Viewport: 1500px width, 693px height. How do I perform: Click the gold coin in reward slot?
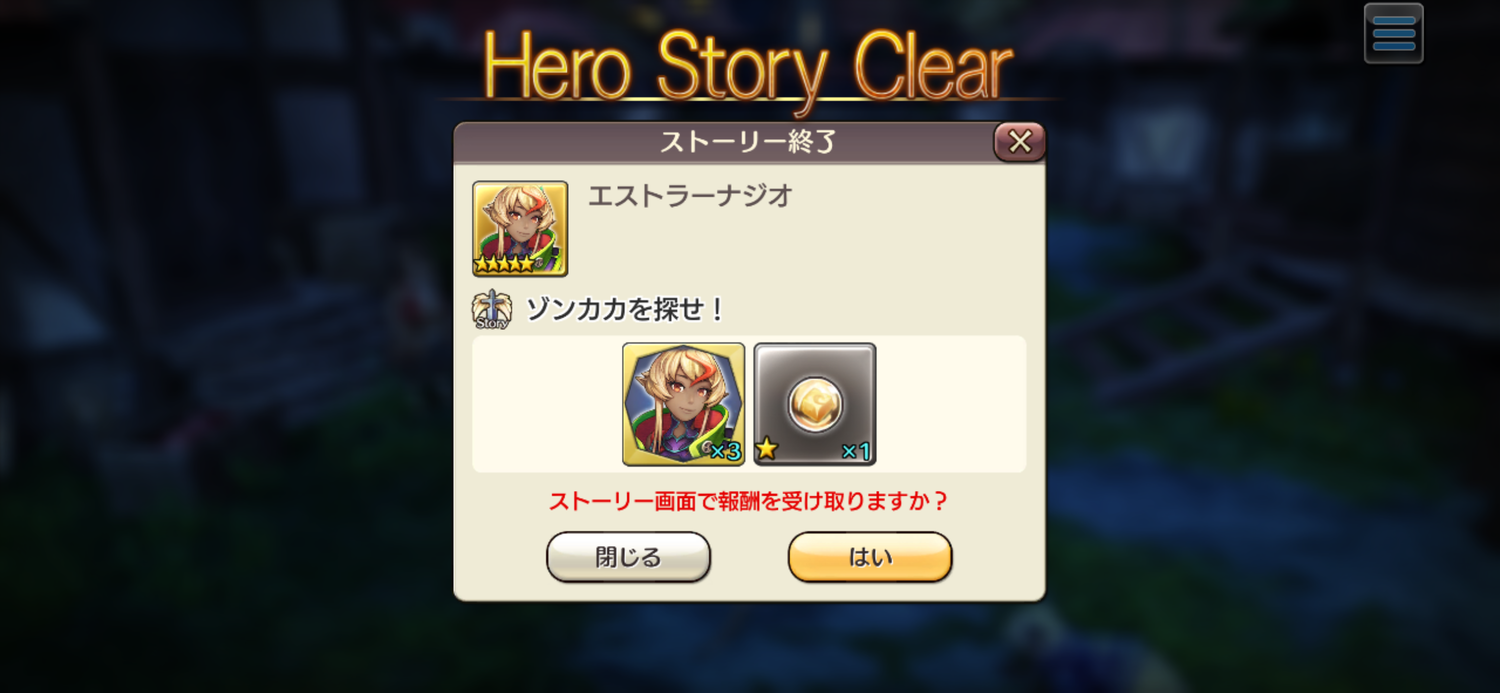pyautogui.click(x=815, y=404)
